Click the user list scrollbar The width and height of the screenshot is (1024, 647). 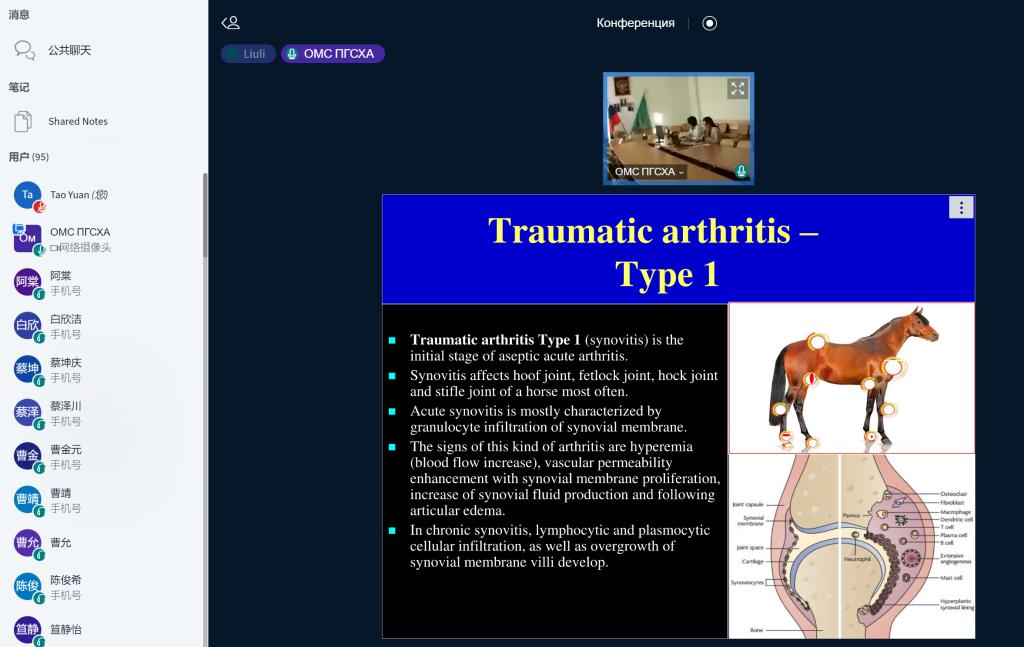click(x=205, y=400)
